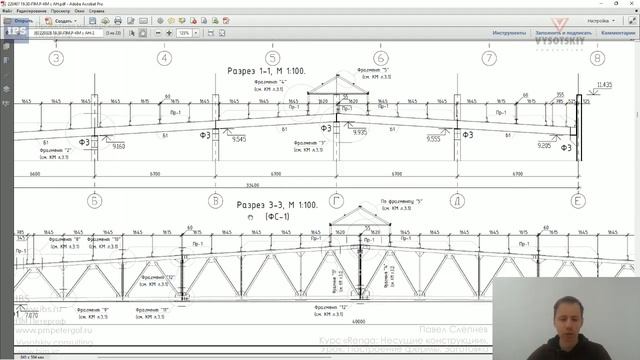Open the Окно menu
The height and width of the screenshot is (360, 640).
pyautogui.click(x=80, y=11)
